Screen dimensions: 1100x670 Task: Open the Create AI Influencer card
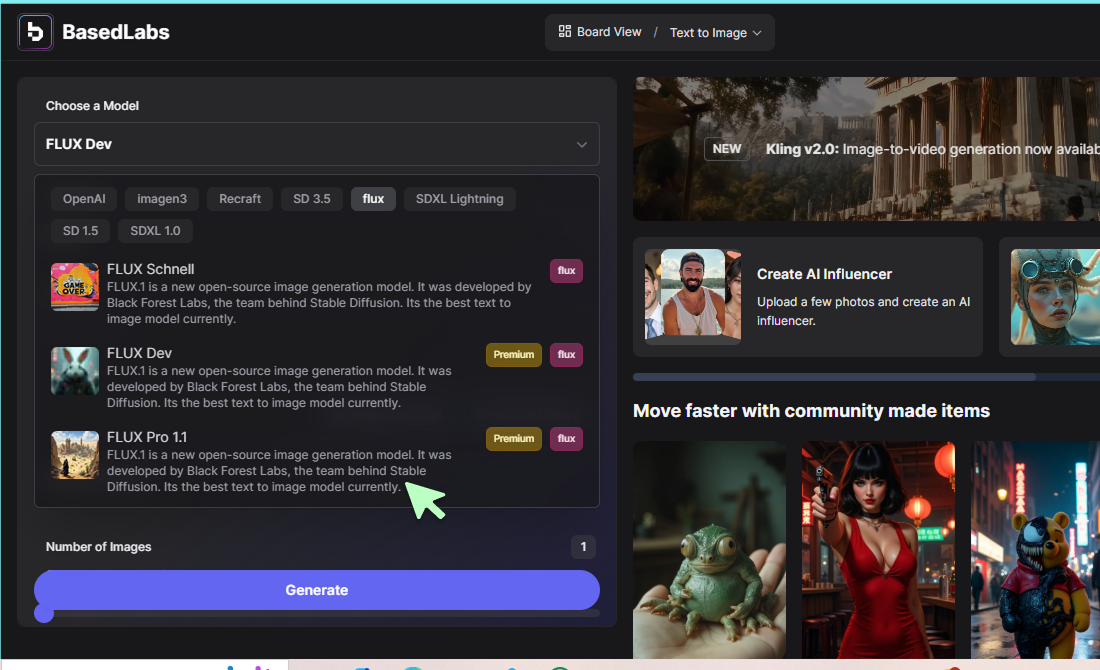pyautogui.click(x=807, y=297)
